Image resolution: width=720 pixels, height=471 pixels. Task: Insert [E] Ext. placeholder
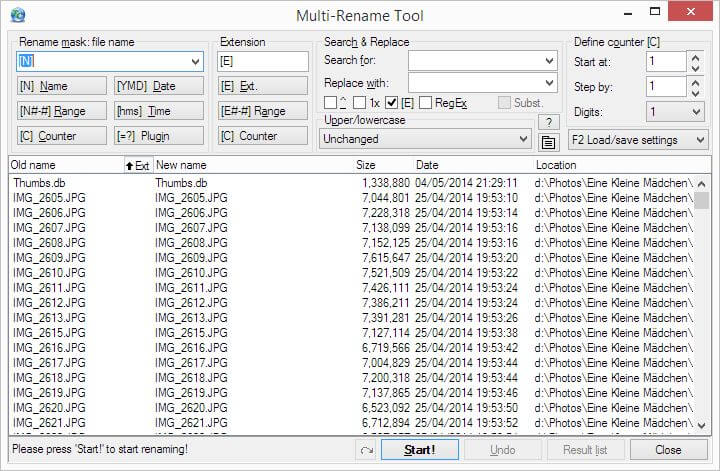[x=263, y=86]
